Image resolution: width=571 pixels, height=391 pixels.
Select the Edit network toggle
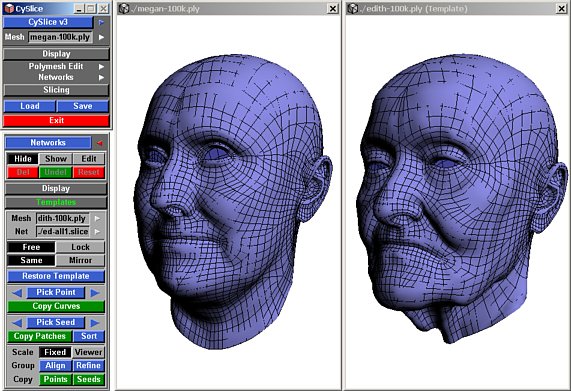(89, 159)
